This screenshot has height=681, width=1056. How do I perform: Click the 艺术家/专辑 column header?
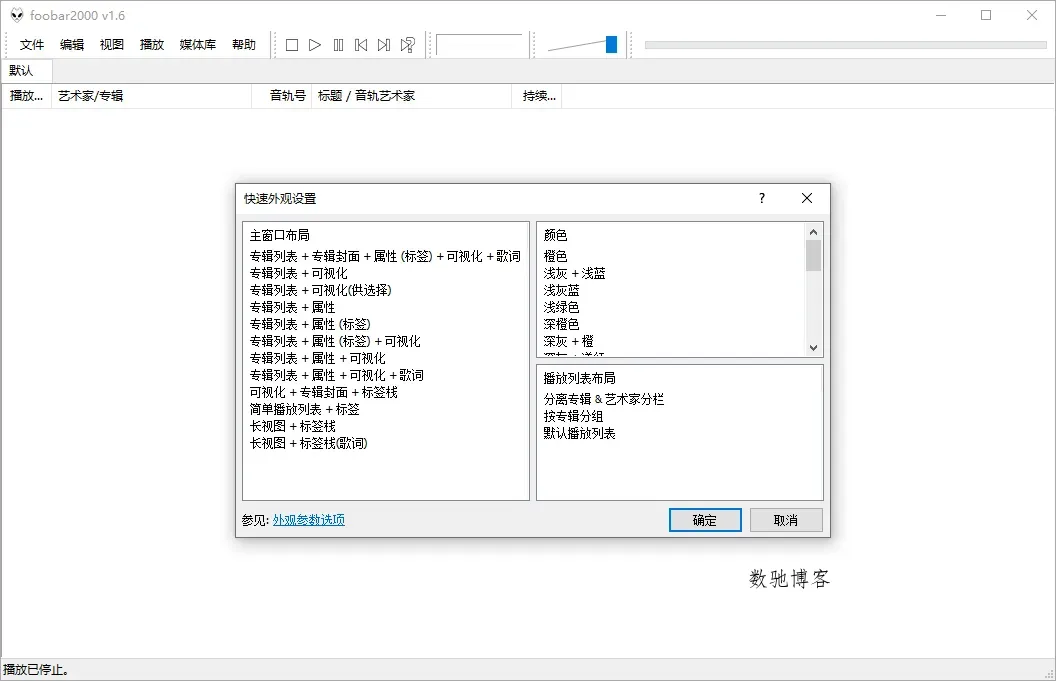tap(152, 96)
